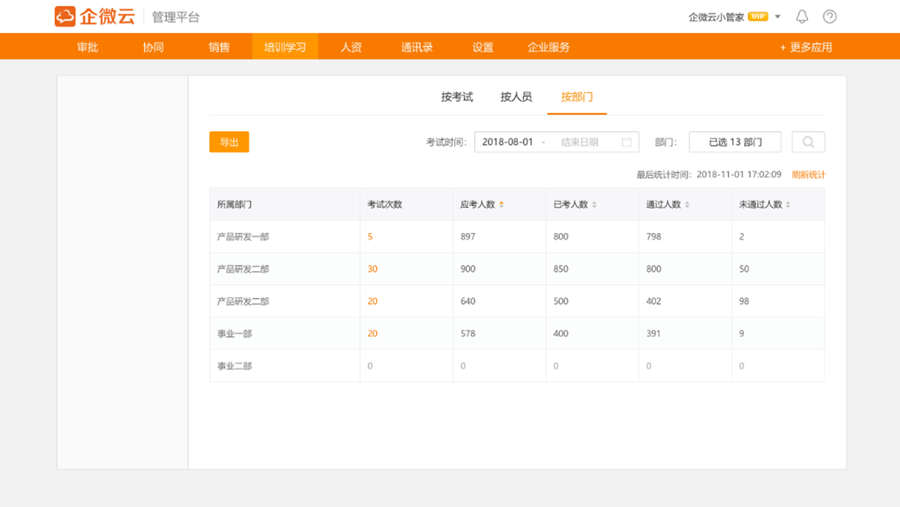
Task: Click exam count 30 link
Action: (373, 269)
